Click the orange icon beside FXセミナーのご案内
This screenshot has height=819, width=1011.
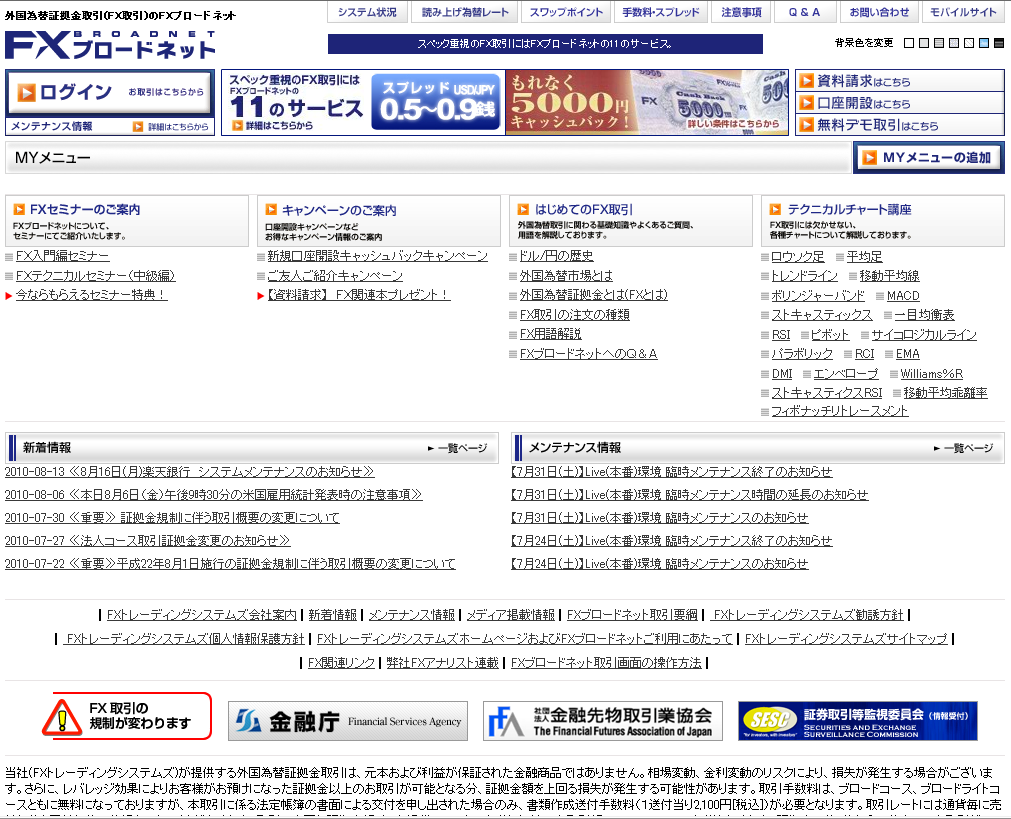[19, 209]
